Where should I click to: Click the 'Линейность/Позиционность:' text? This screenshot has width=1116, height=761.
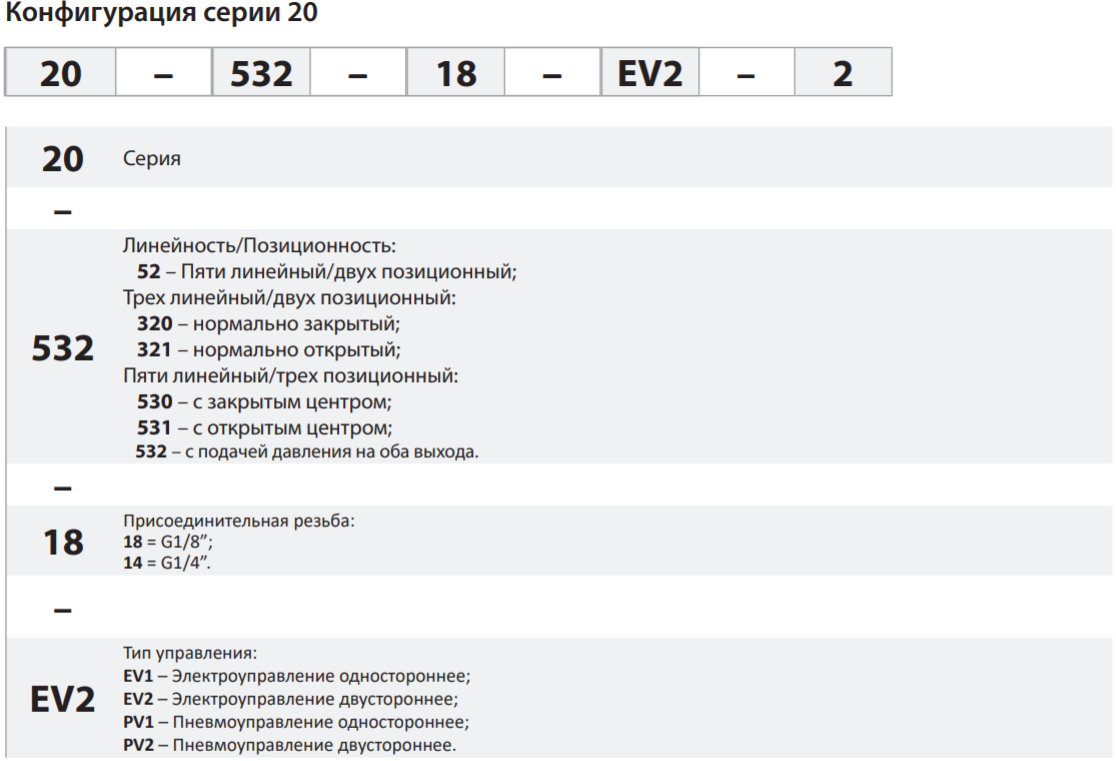pos(259,245)
